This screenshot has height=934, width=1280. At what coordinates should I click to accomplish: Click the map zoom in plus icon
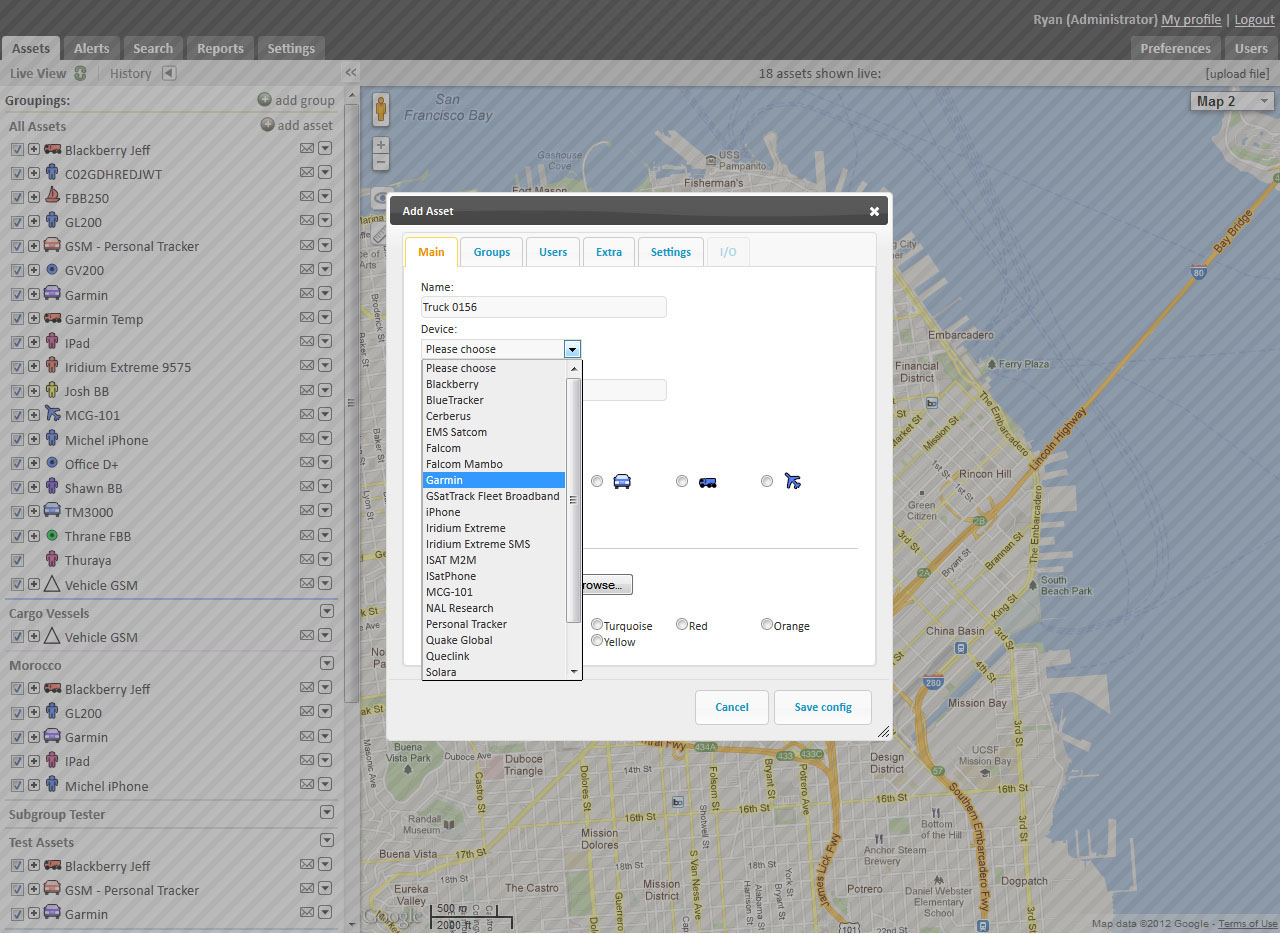(381, 145)
